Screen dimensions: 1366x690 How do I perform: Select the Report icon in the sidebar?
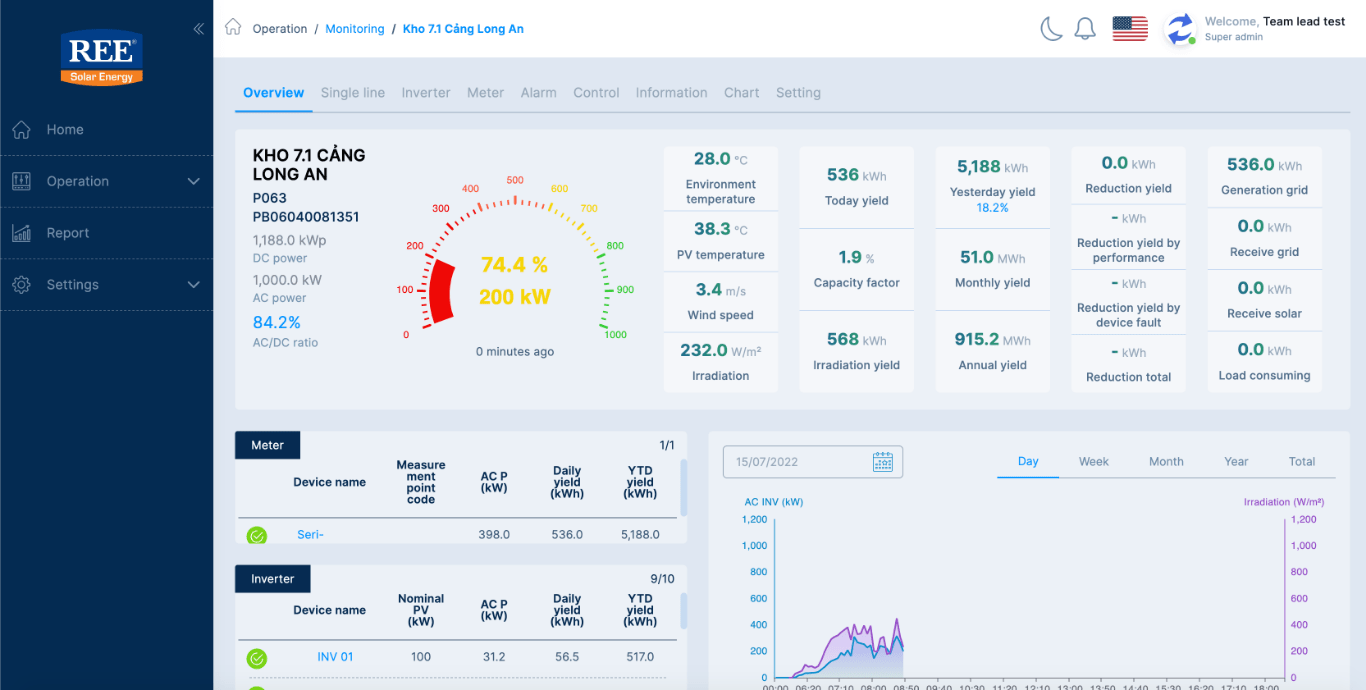pos(21,232)
